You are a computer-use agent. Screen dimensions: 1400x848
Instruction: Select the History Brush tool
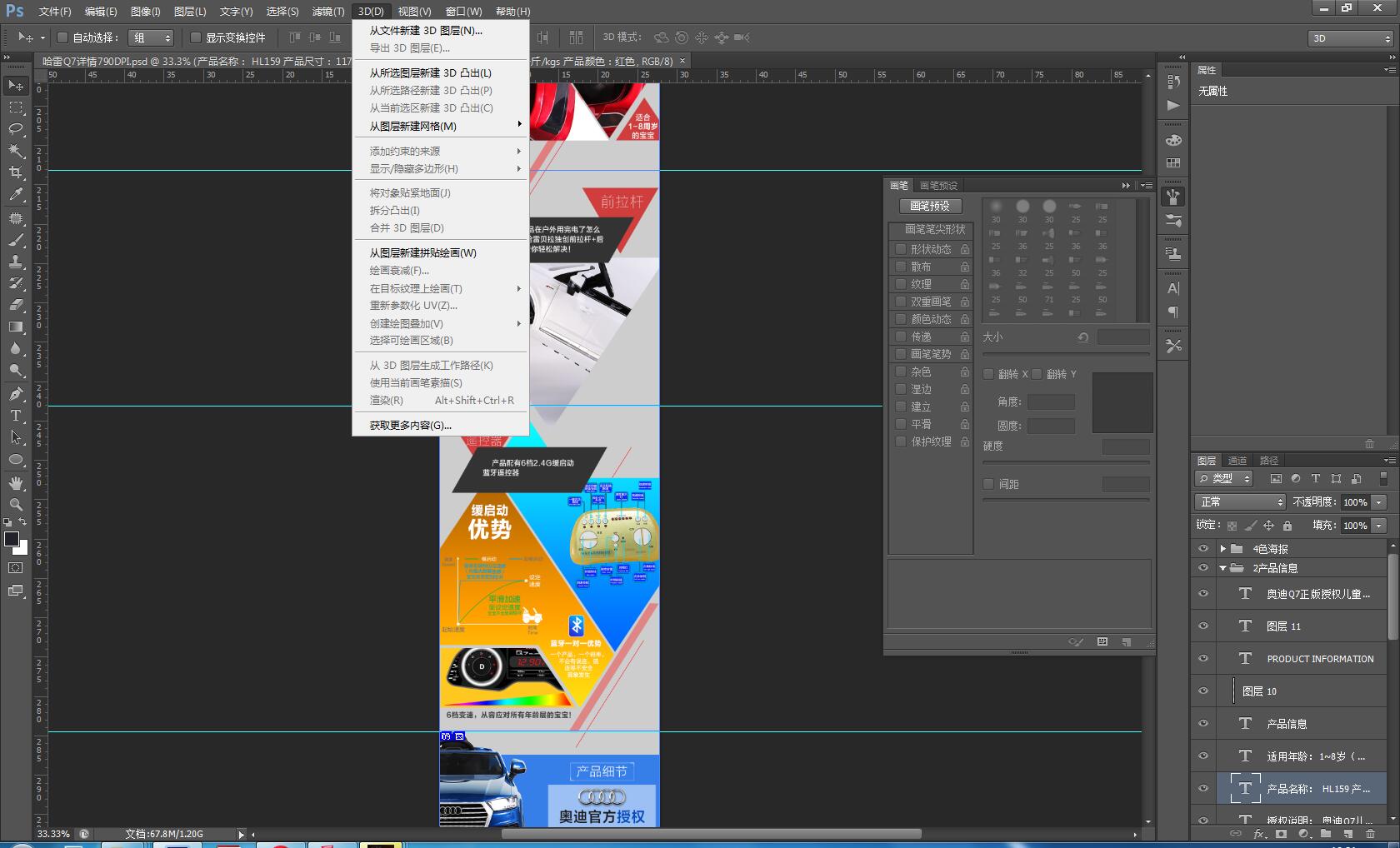point(16,283)
